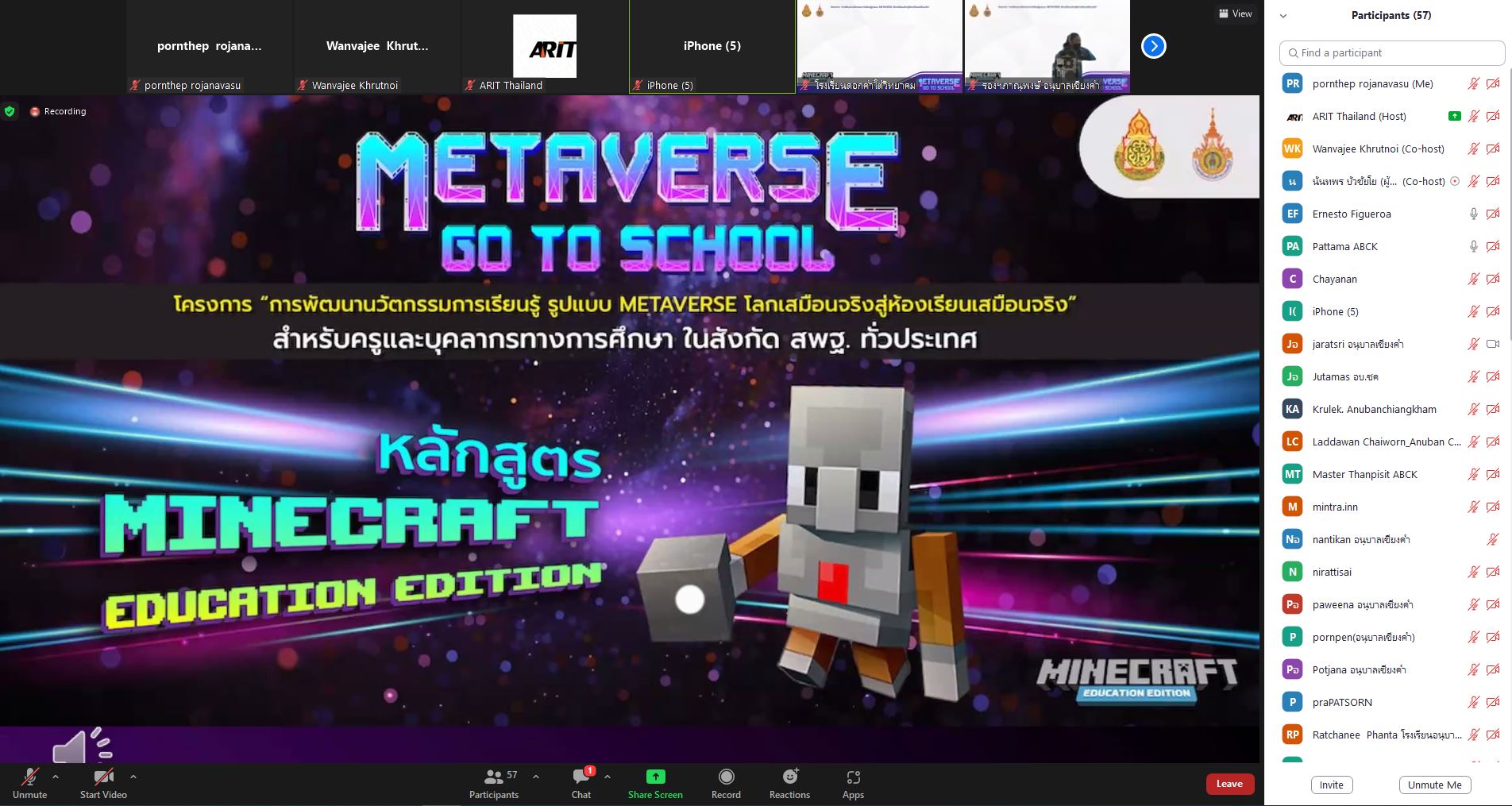Click the camera icon for jaratsri row
1512x806 pixels.
pos(1493,344)
